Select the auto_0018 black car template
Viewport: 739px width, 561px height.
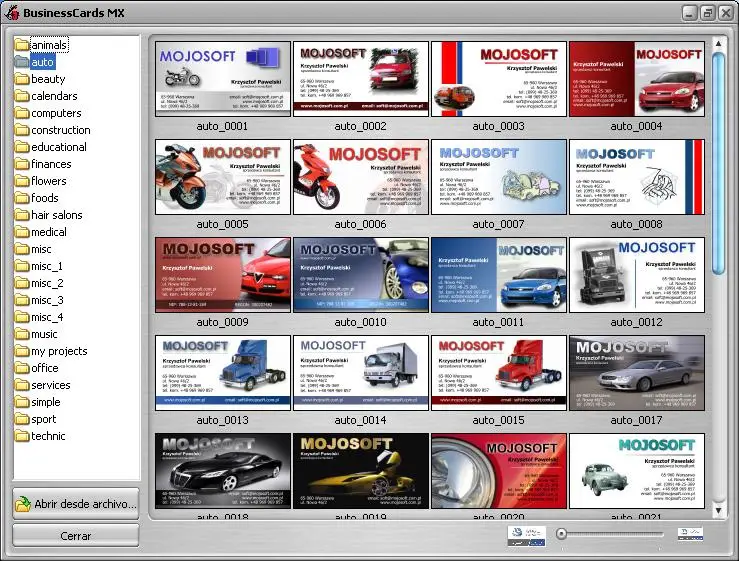pyautogui.click(x=222, y=471)
